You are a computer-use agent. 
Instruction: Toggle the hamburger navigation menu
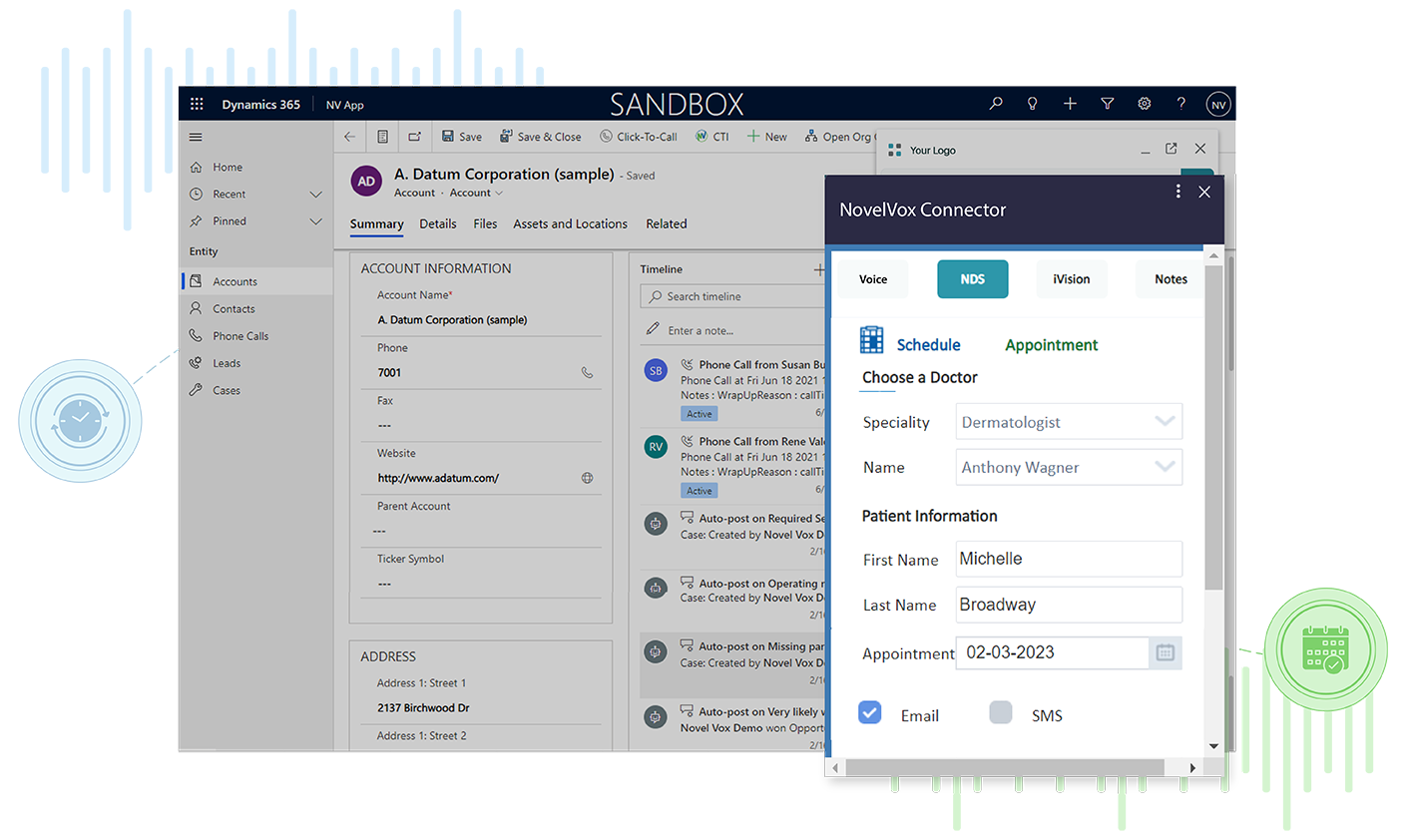[196, 138]
